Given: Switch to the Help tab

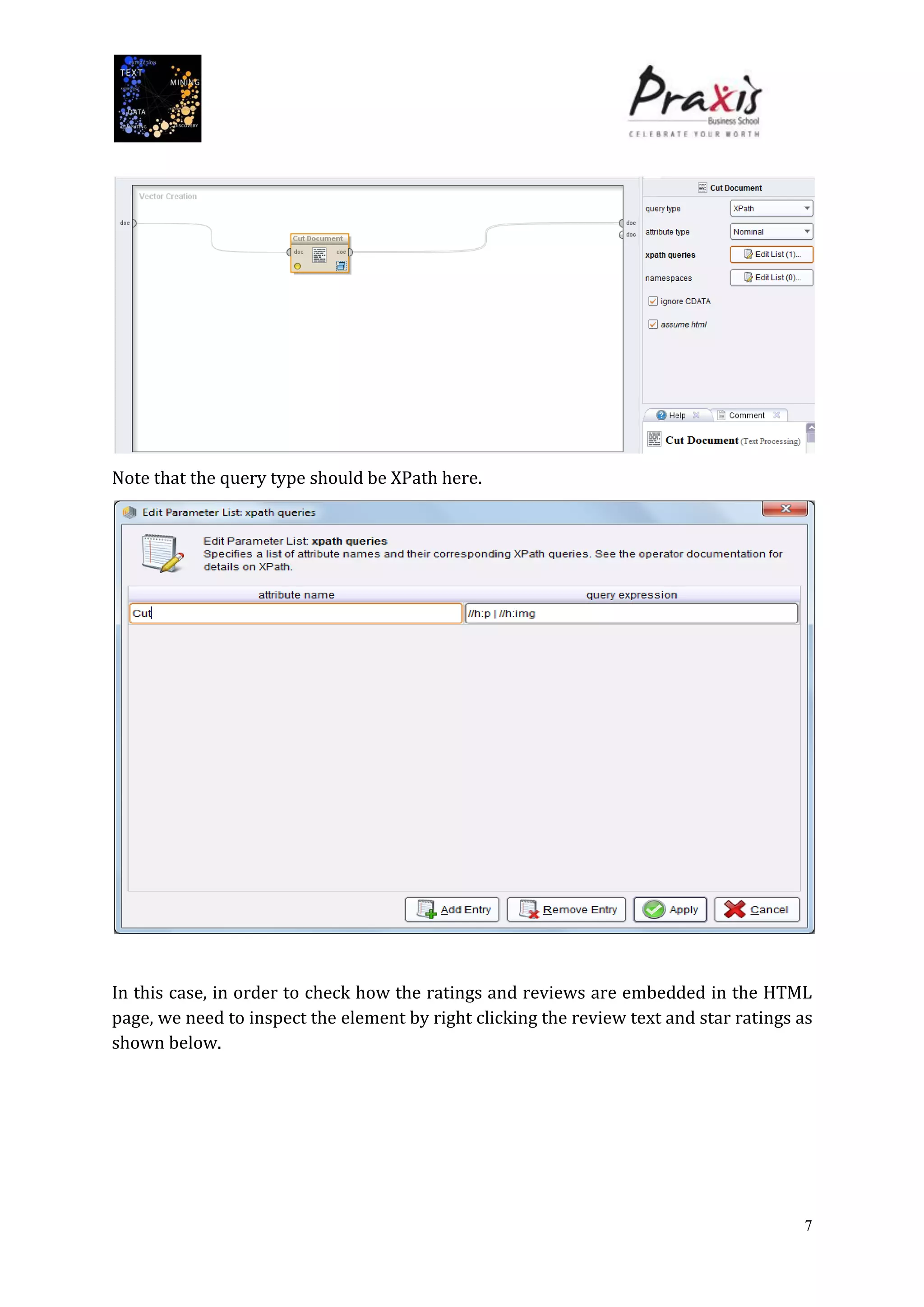Looking at the screenshot, I should [x=677, y=415].
